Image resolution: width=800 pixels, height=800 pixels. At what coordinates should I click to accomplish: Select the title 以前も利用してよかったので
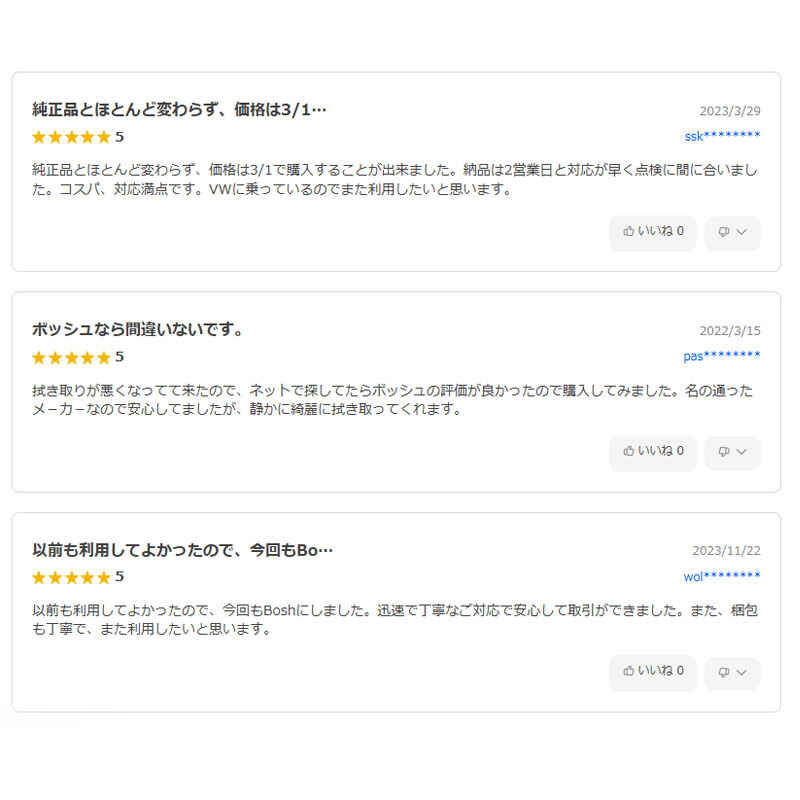coord(183,549)
